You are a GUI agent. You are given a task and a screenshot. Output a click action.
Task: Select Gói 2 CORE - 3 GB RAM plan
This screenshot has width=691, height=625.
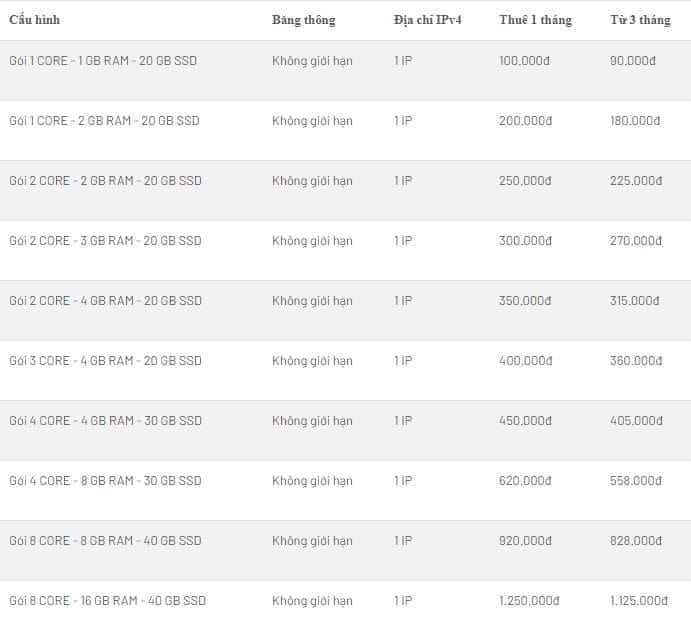(x=104, y=241)
